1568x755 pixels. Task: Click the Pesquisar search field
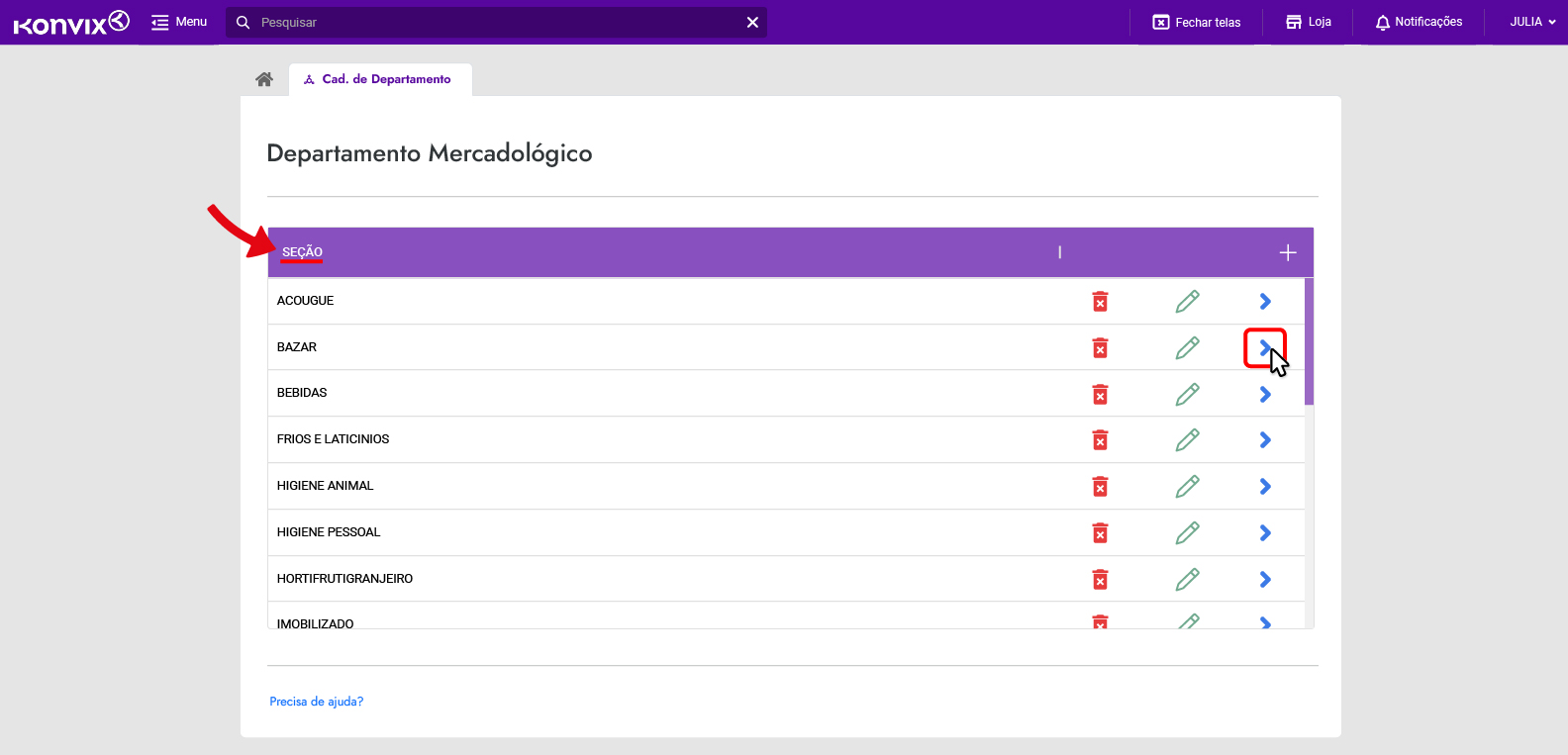click(x=495, y=22)
